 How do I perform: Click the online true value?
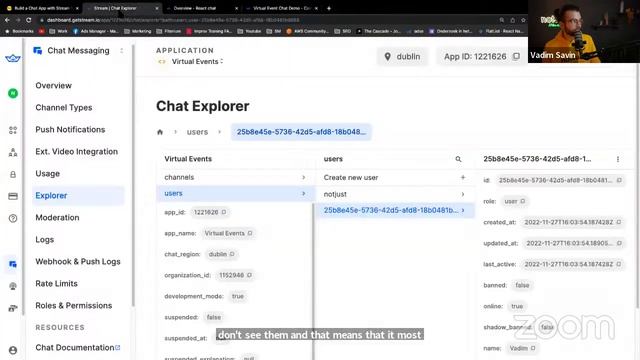click(x=517, y=306)
